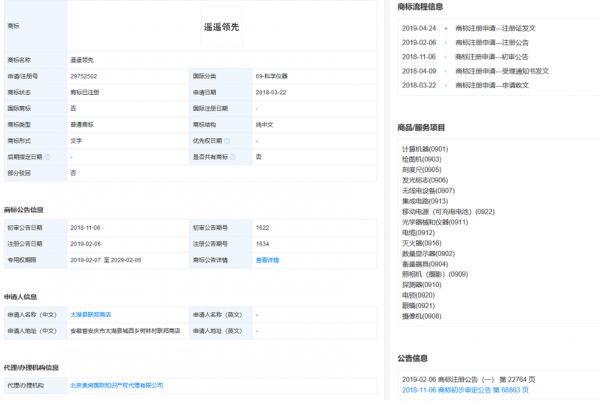This screenshot has height=403, width=600.
Task: Click the 眼镜(0921) goods item
Action: 419,306
